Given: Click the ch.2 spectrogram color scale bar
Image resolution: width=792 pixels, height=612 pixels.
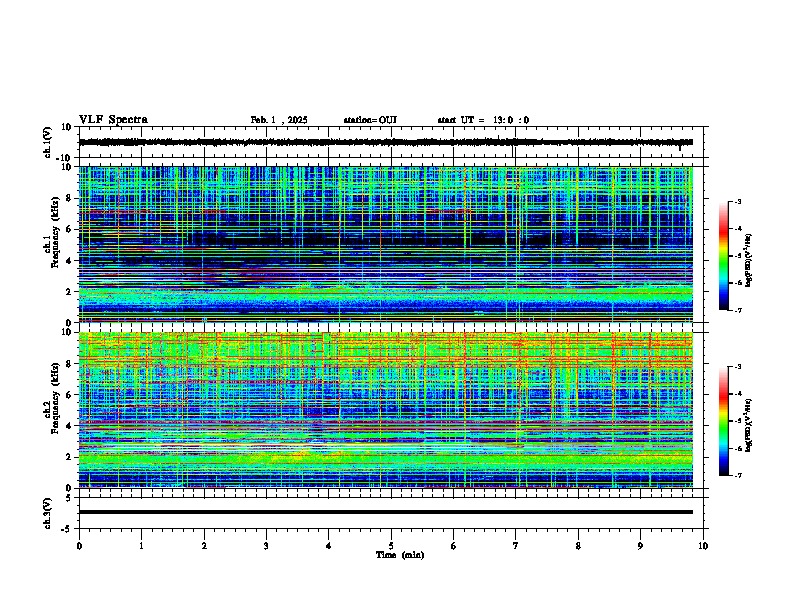Looking at the screenshot, I should coord(724,421).
